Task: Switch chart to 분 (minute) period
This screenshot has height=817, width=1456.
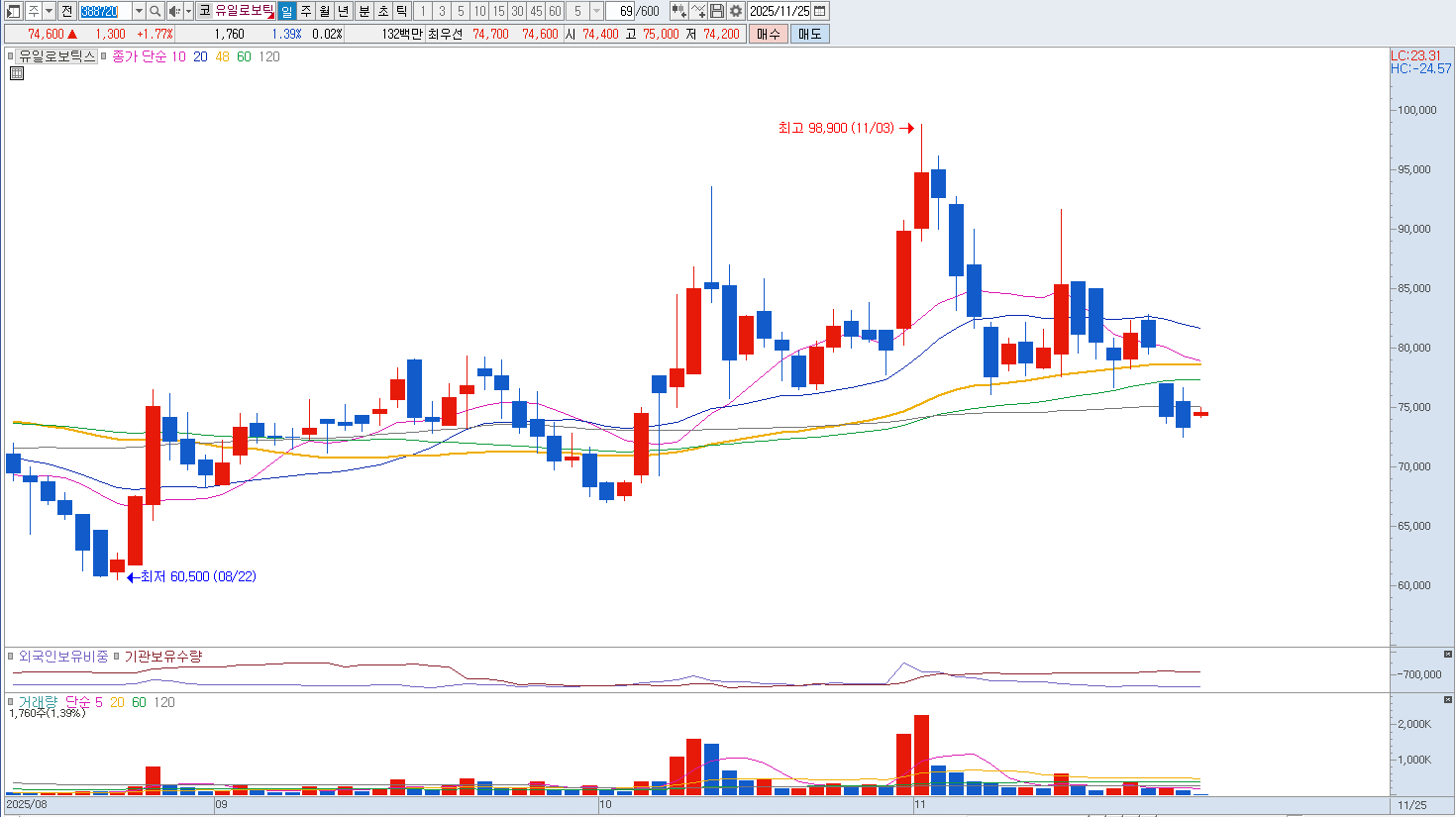Action: coord(364,11)
